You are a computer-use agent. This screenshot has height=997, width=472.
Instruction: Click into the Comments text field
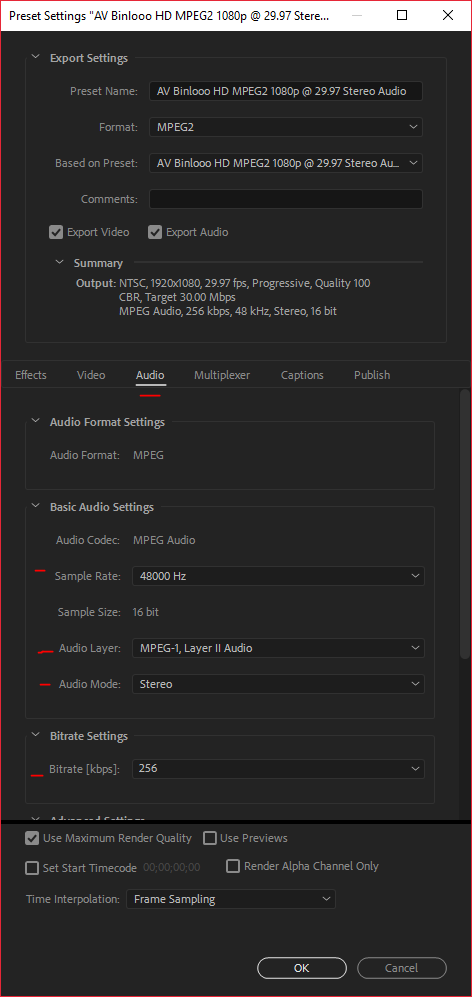(286, 199)
